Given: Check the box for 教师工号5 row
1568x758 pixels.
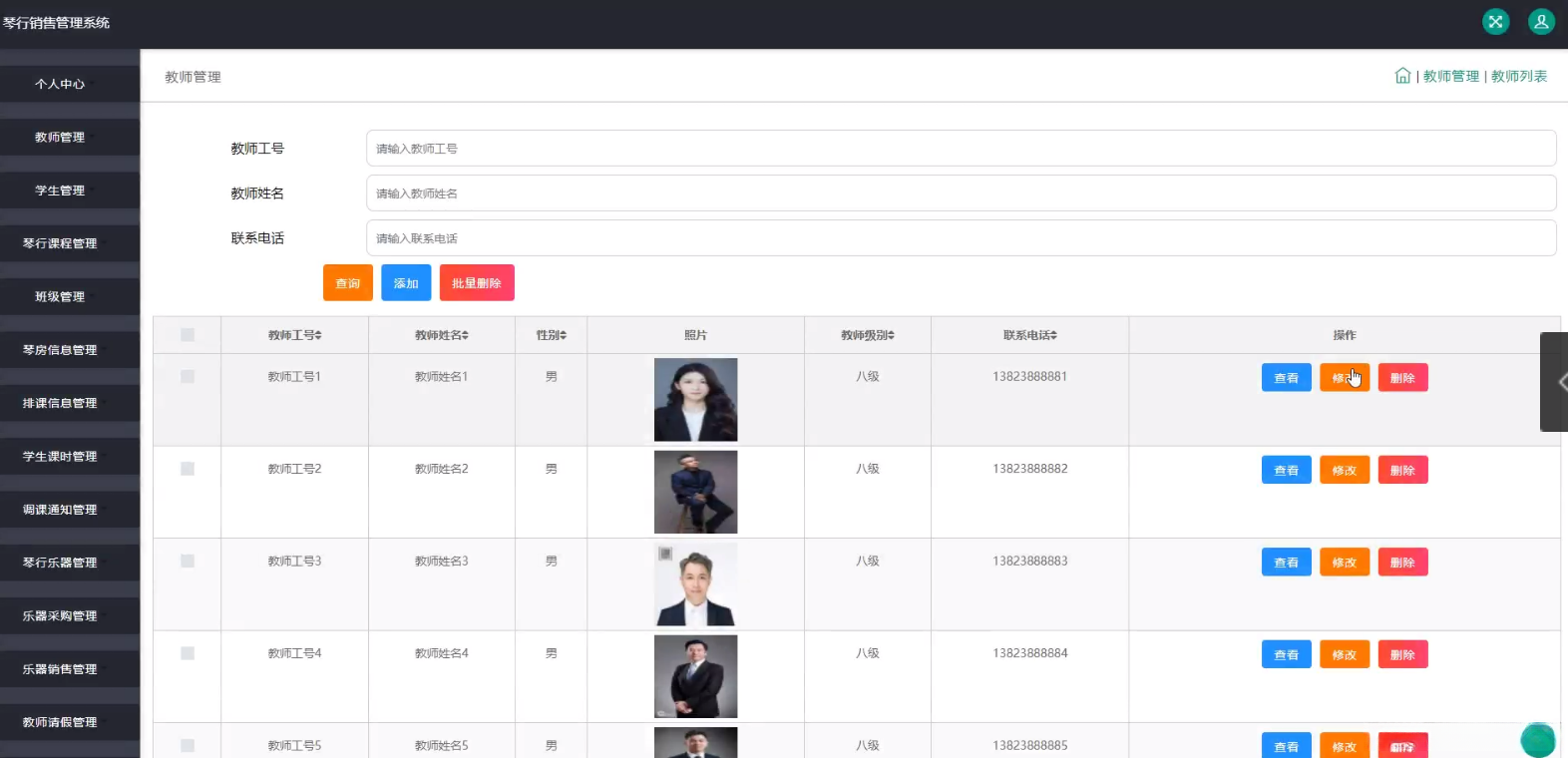Looking at the screenshot, I should point(188,746).
